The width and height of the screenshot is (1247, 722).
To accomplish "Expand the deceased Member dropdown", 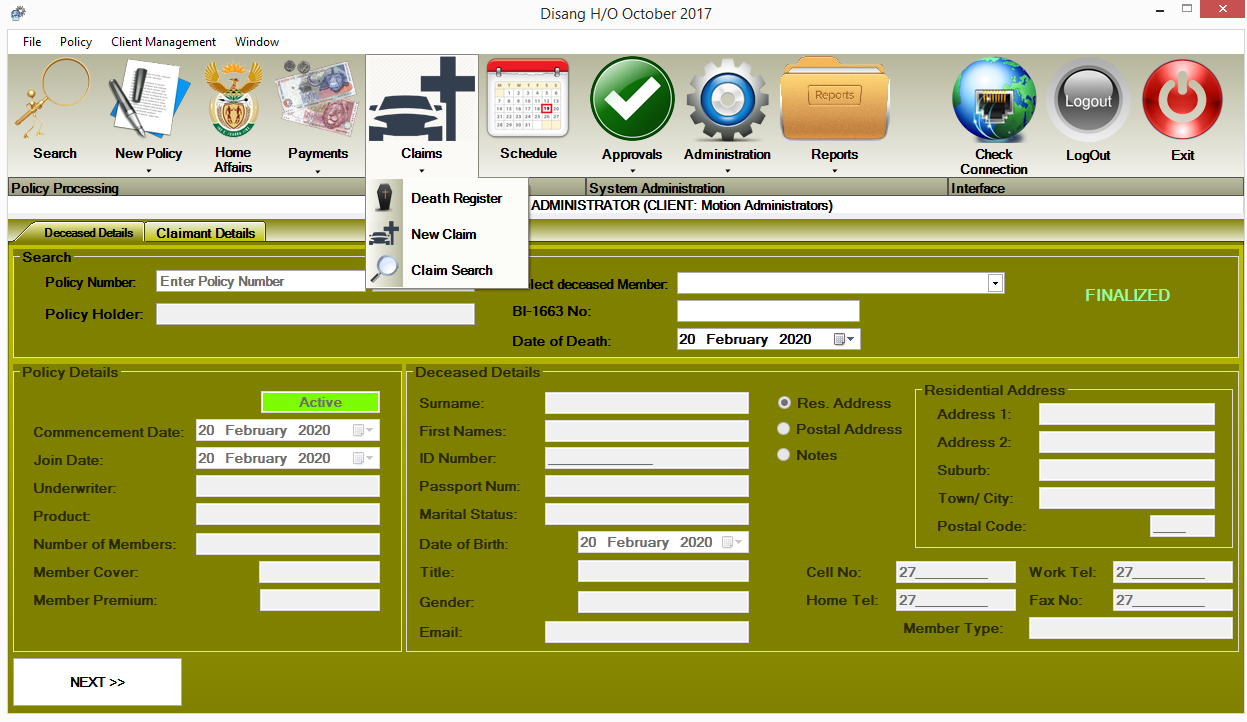I will pos(995,283).
